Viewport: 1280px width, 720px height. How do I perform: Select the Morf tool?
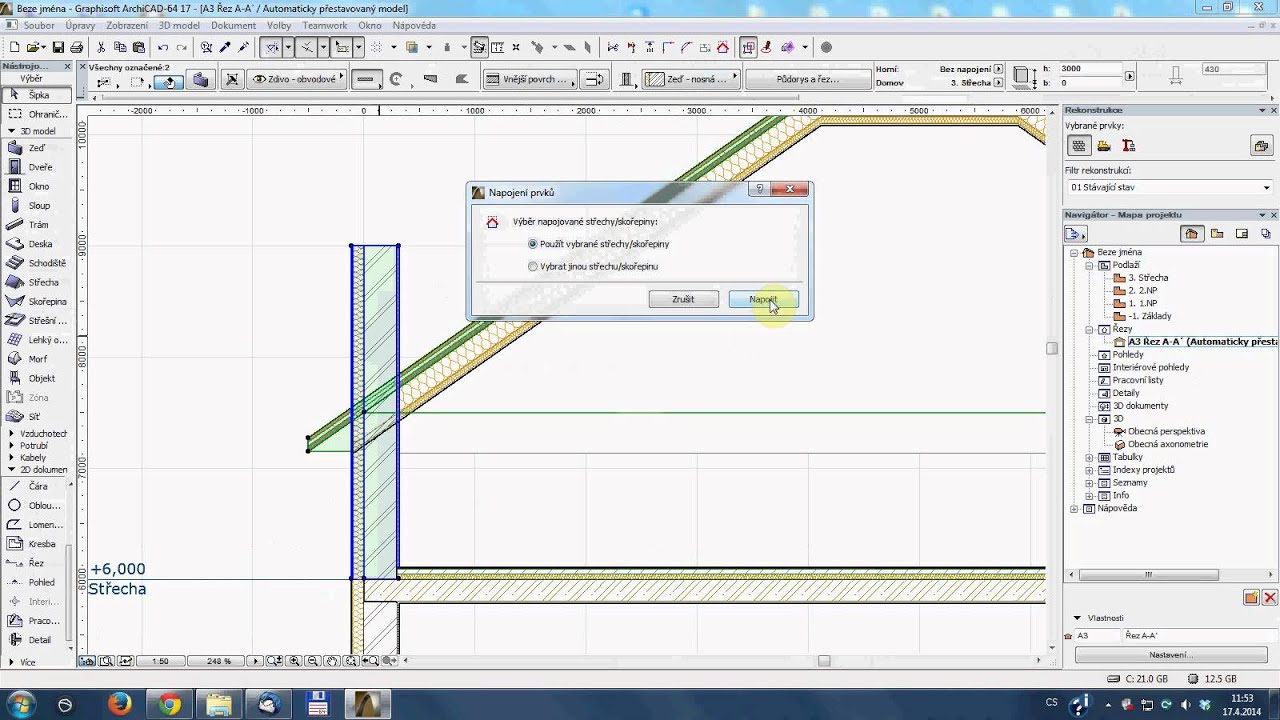[x=36, y=359]
